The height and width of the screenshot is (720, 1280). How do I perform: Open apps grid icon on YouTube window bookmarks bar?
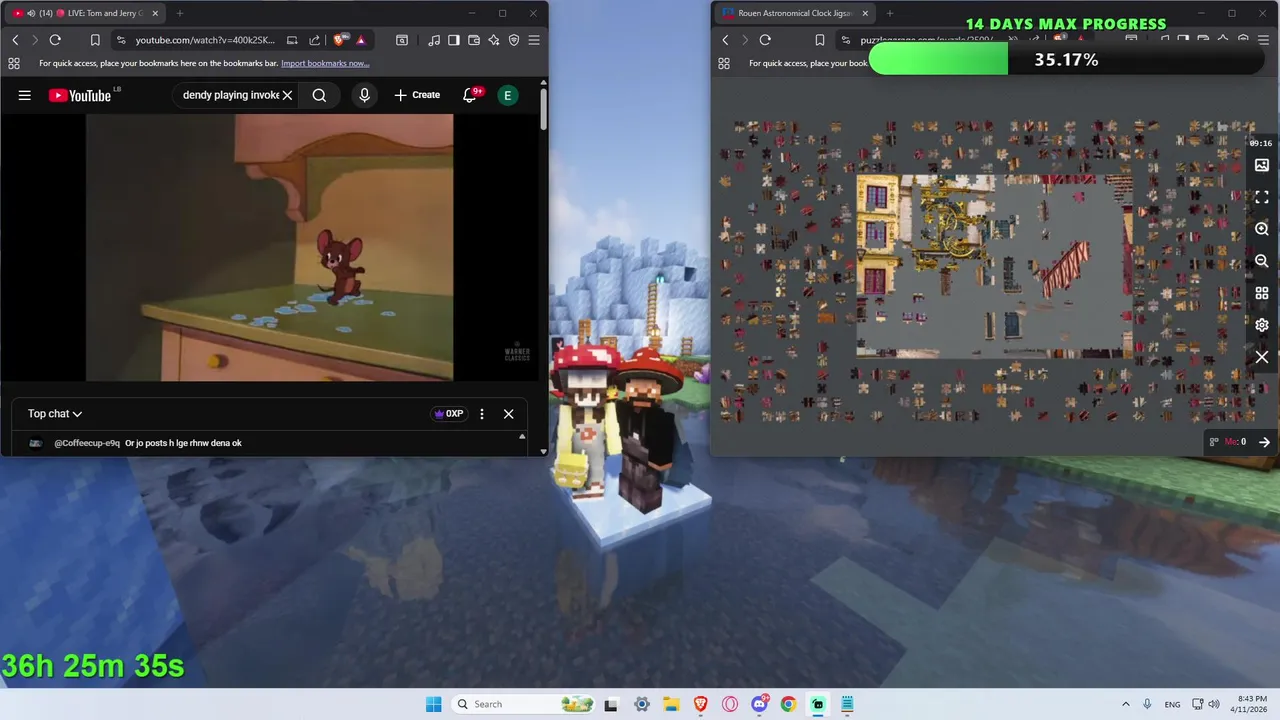pyautogui.click(x=14, y=63)
